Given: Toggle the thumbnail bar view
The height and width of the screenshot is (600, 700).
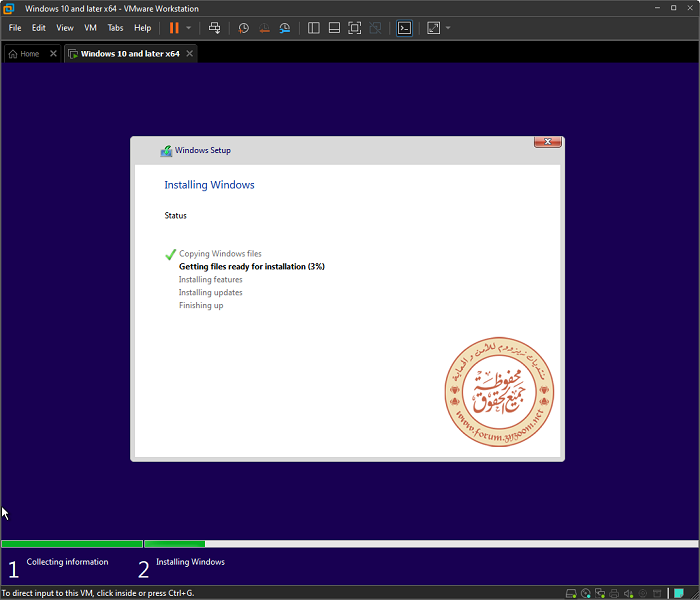Looking at the screenshot, I should point(334,28).
